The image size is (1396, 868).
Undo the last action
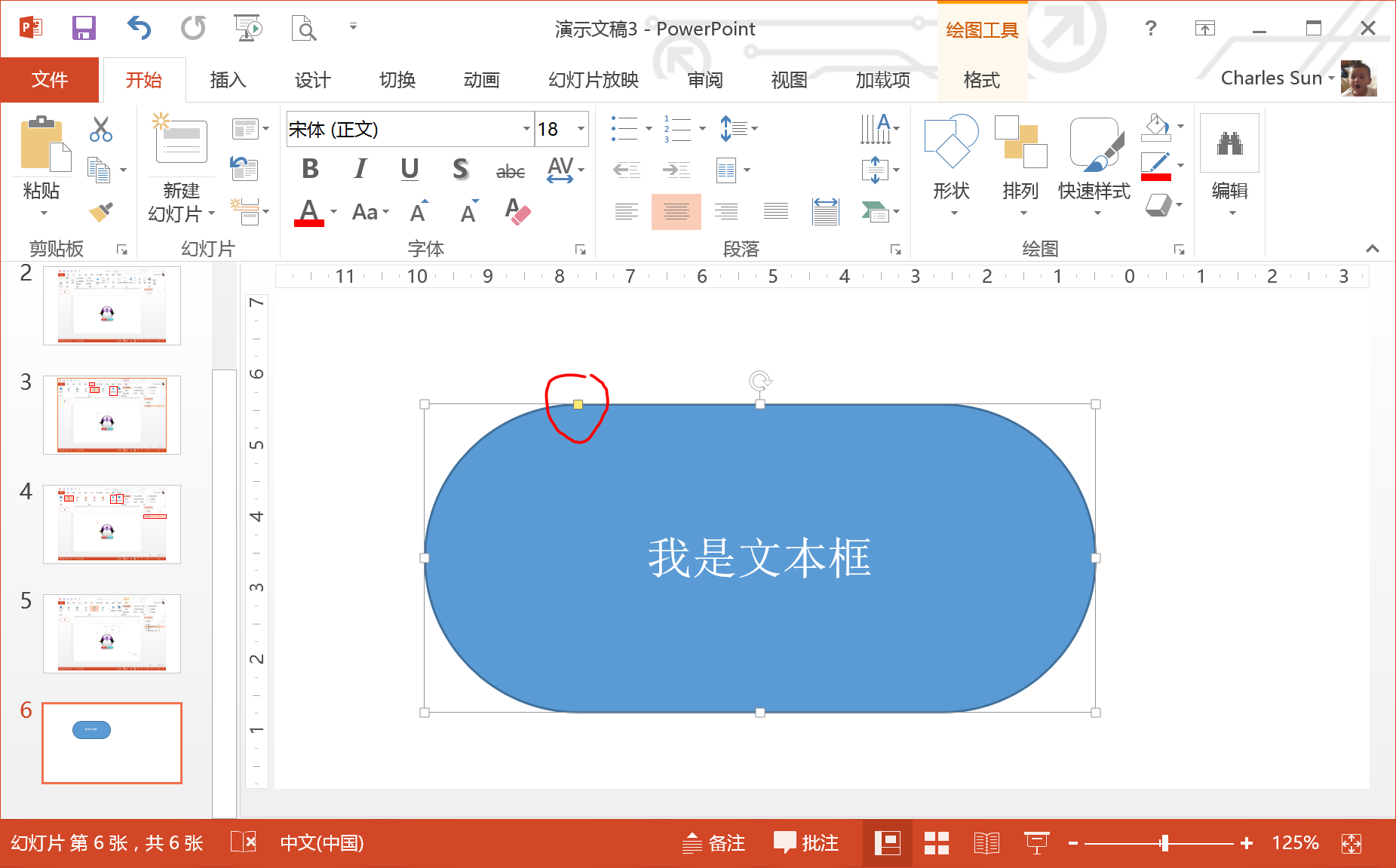139,28
